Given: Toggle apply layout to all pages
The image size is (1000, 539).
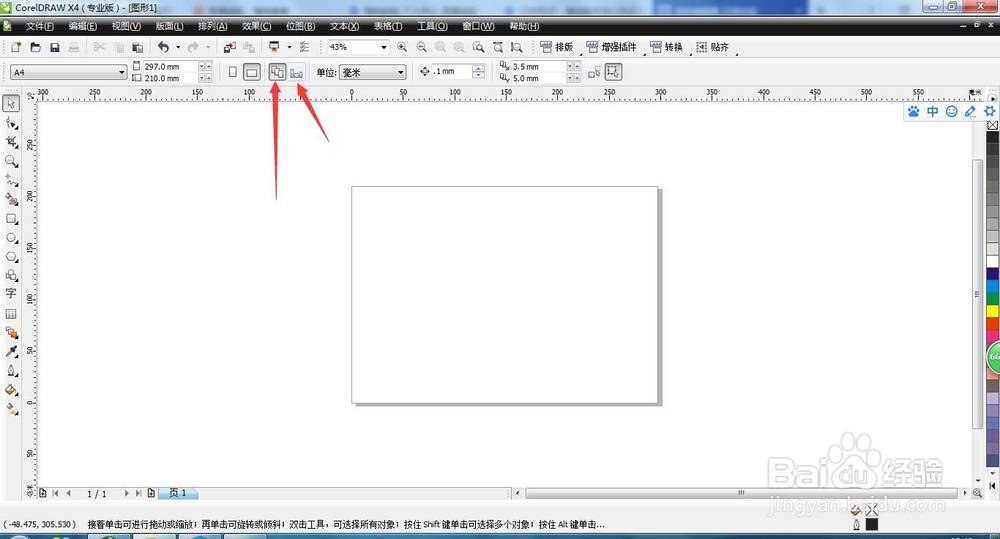Looking at the screenshot, I should point(277,72).
